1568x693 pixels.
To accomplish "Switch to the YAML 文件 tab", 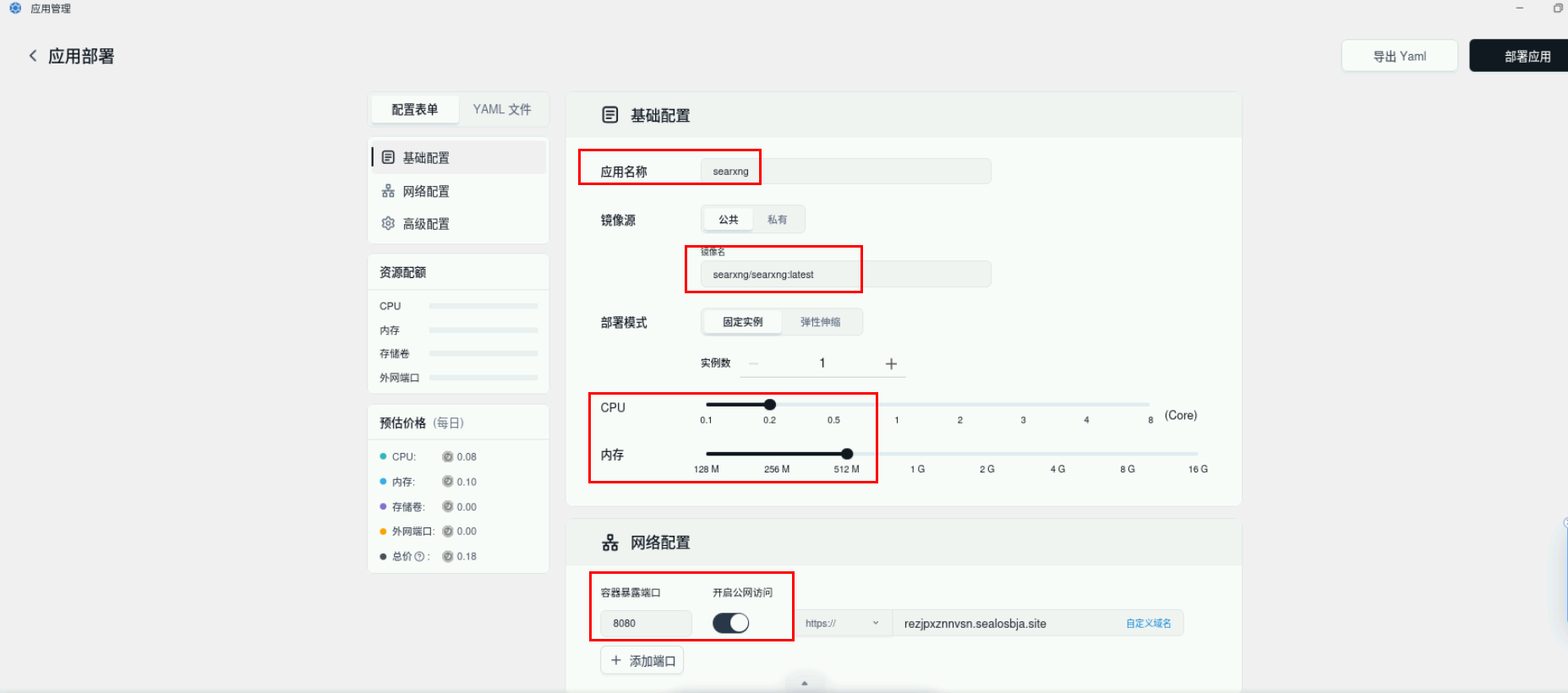I will 502,109.
